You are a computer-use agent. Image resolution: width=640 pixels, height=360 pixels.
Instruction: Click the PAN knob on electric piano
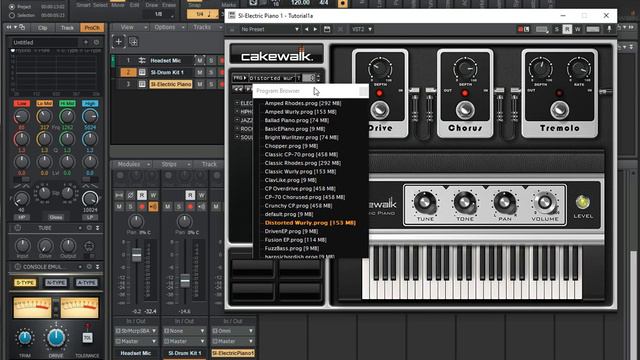click(505, 202)
